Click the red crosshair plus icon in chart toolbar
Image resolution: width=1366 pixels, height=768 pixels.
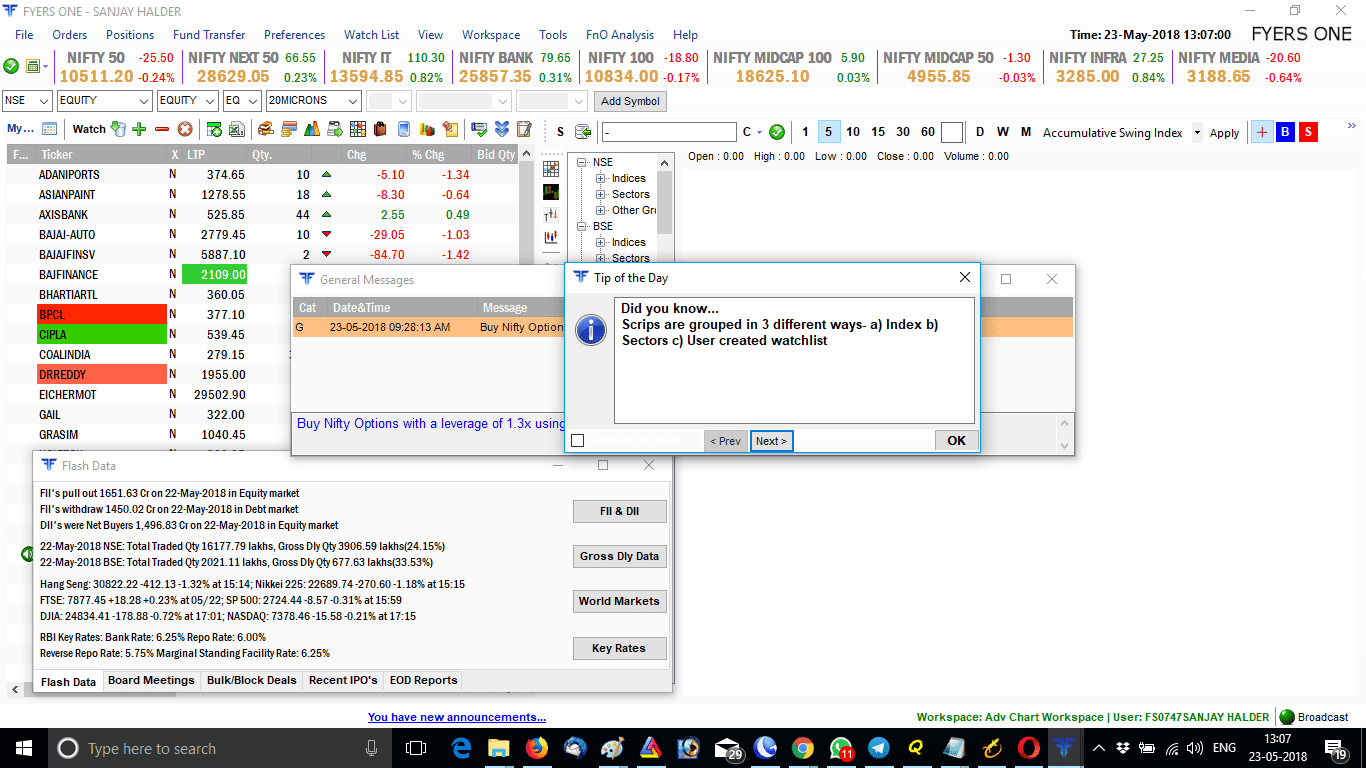[1262, 132]
